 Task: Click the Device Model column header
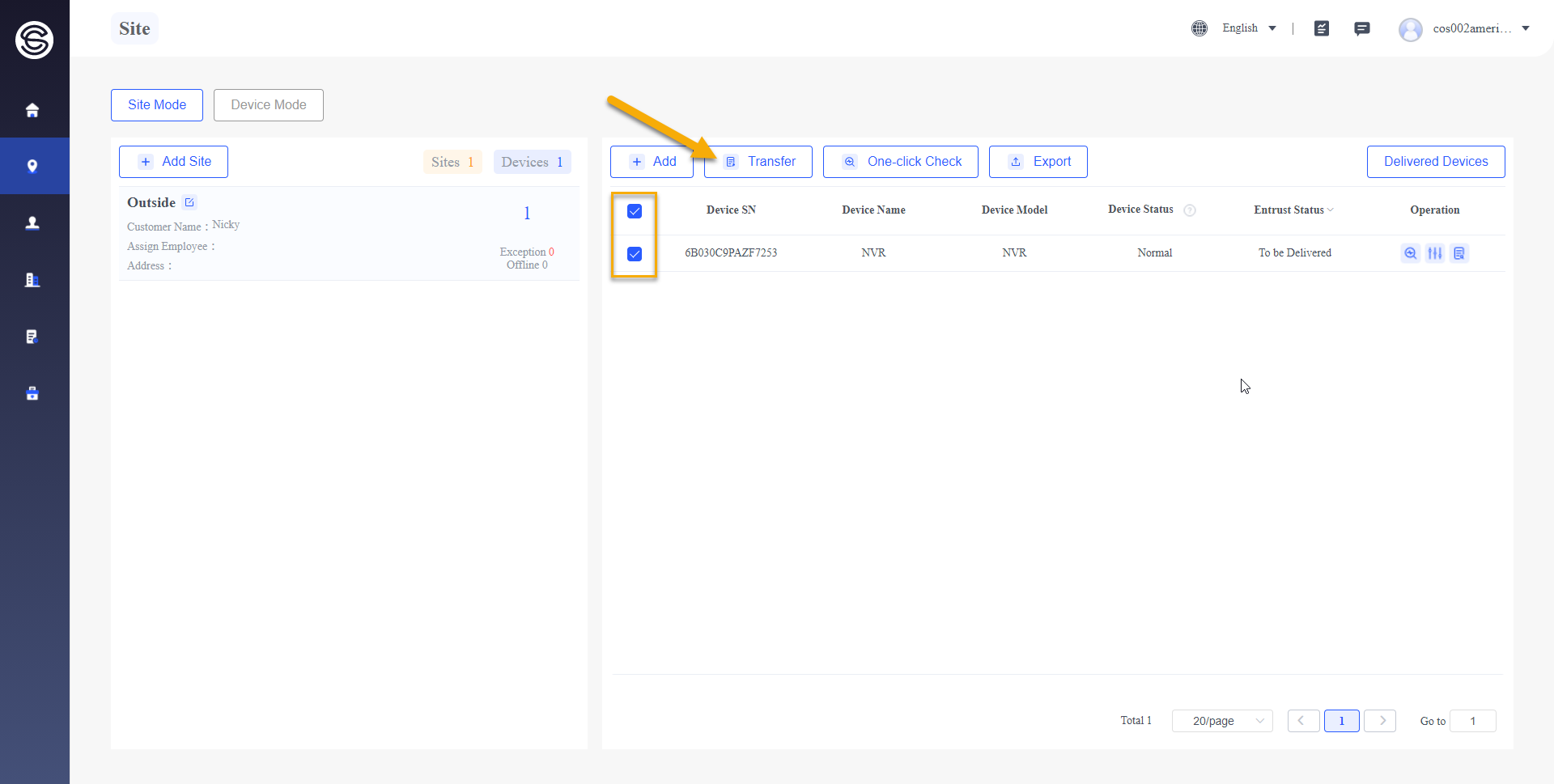1014,210
